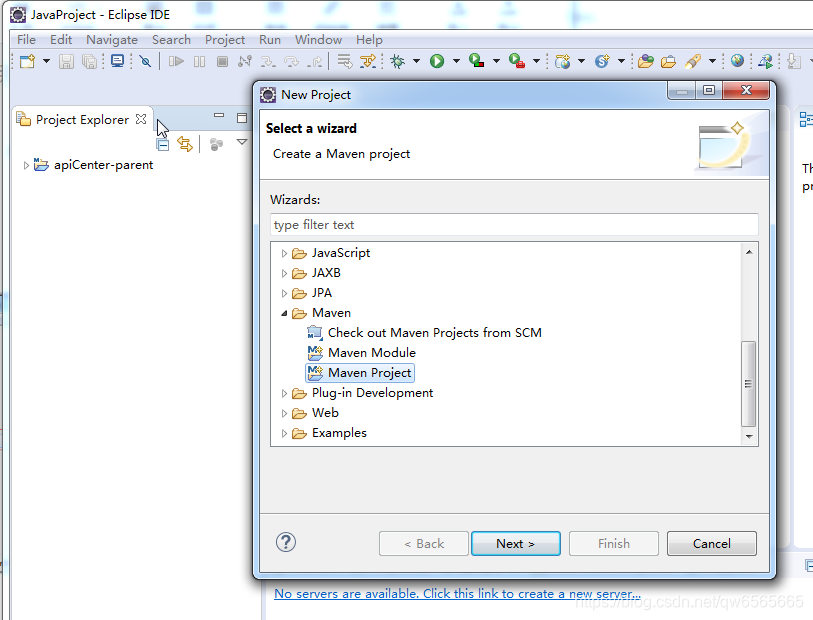Toggle Link with Editor in Project Explorer

(185, 144)
